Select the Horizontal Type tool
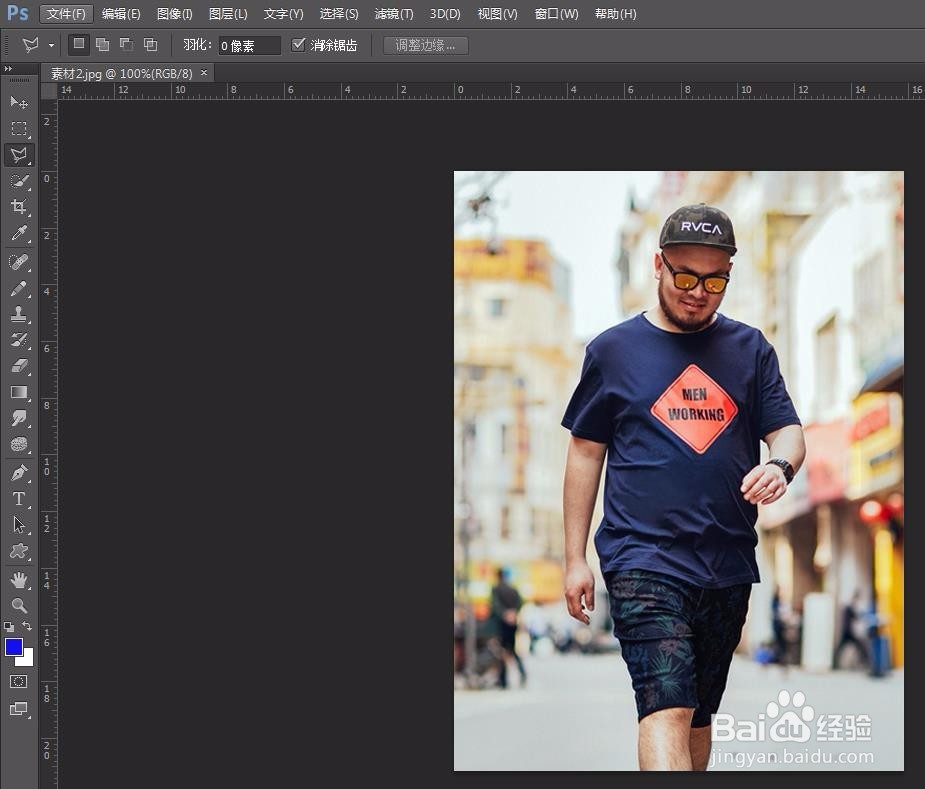 (x=19, y=499)
